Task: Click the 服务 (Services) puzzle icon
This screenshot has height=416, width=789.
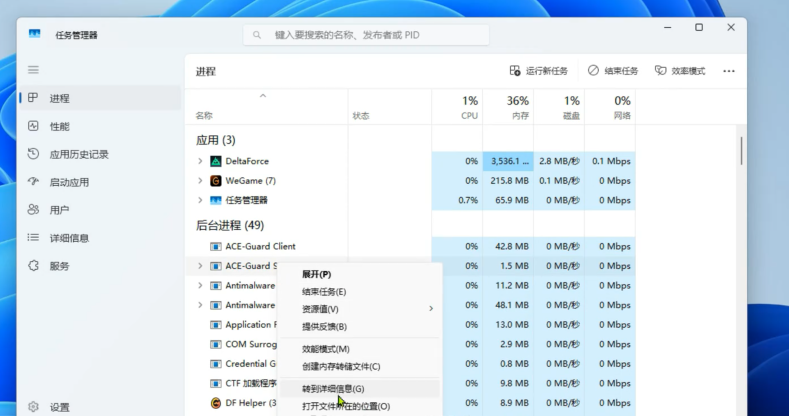Action: tap(33, 266)
